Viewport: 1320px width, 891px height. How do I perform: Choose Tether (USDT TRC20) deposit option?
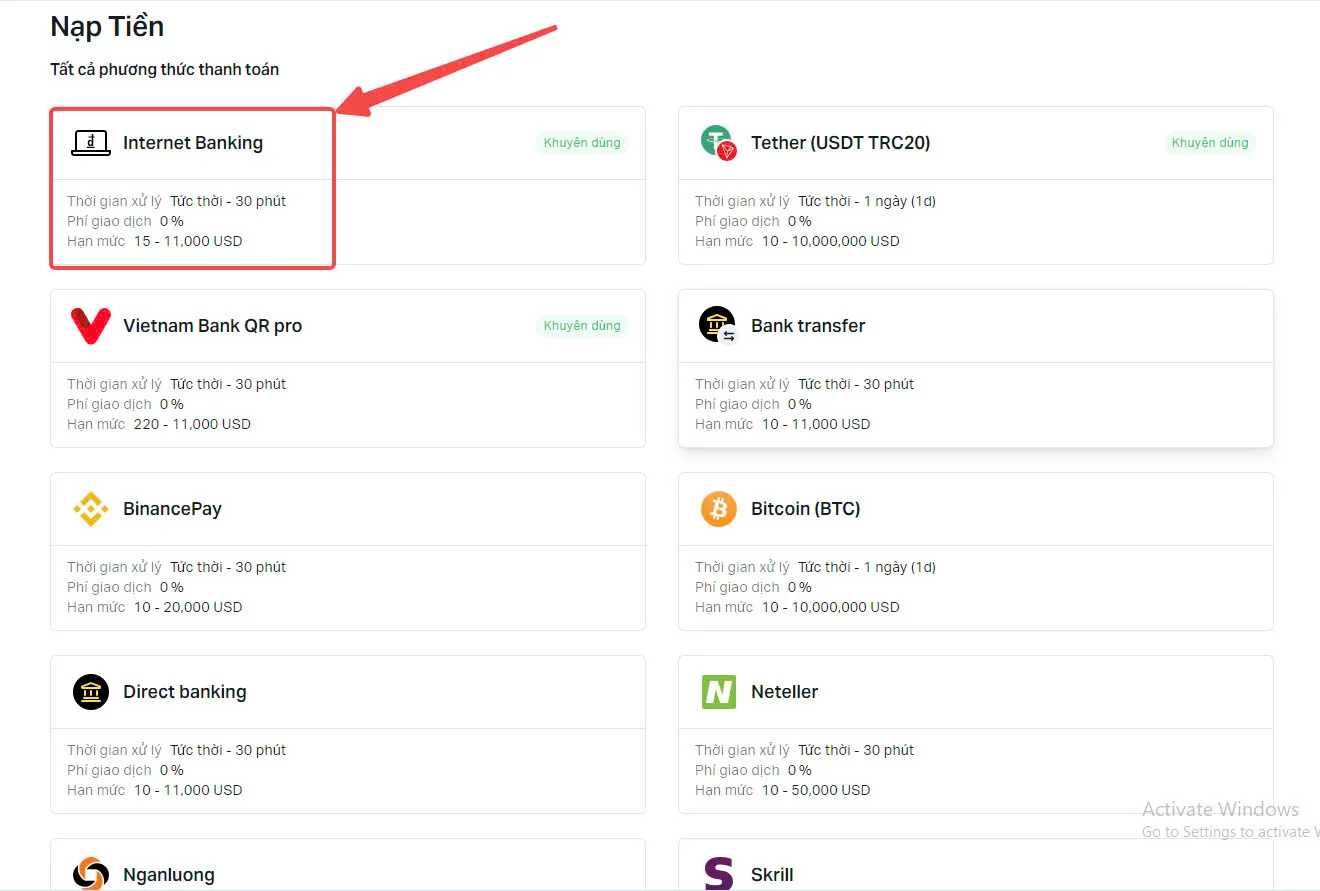coord(976,186)
